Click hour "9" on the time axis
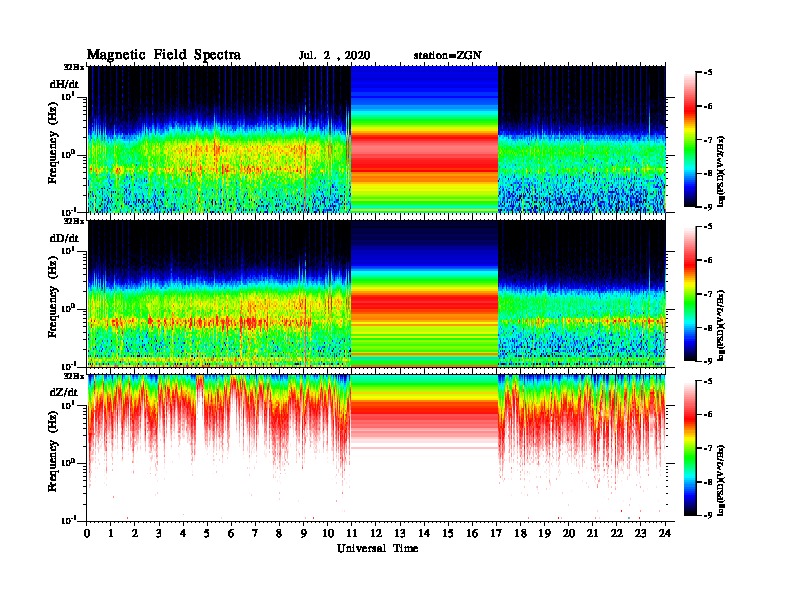The image size is (792, 612). [x=304, y=533]
